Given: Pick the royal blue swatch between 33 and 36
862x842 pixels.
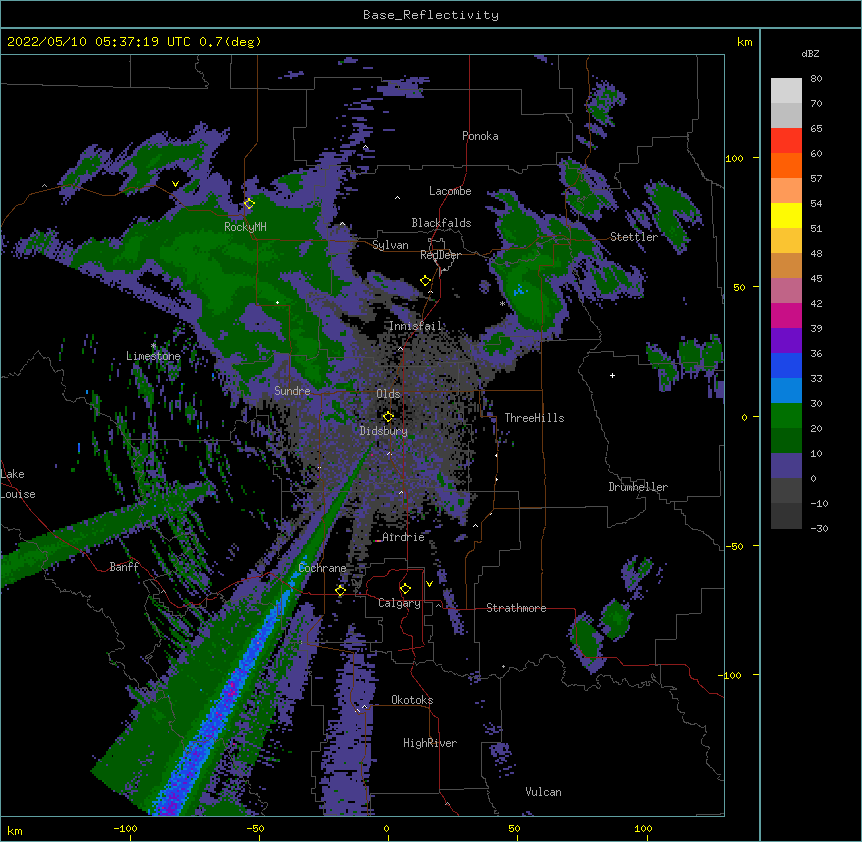Looking at the screenshot, I should point(786,365).
